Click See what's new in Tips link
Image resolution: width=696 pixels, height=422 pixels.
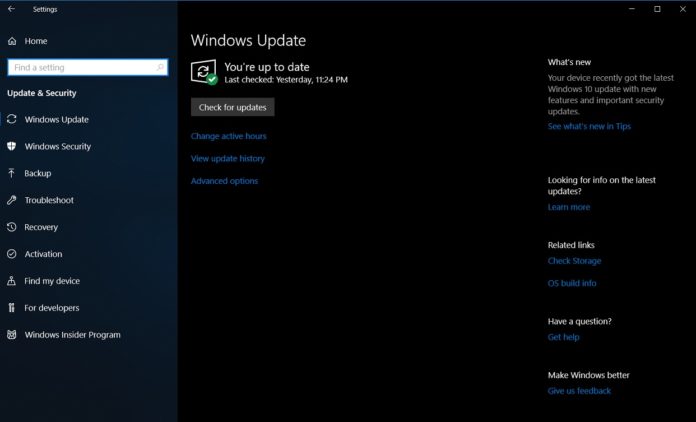click(589, 126)
